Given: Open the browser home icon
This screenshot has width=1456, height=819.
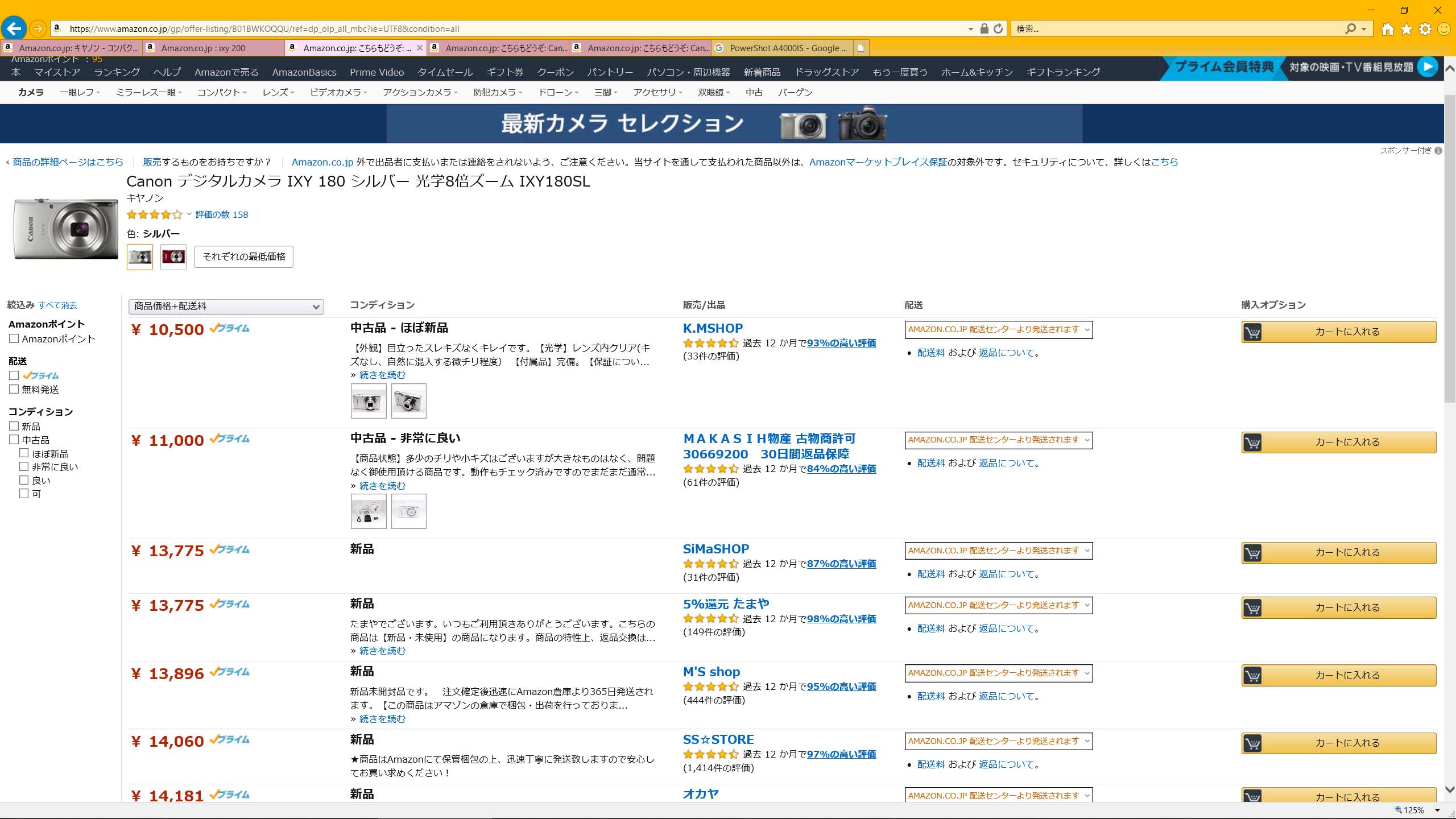Looking at the screenshot, I should [x=1387, y=29].
